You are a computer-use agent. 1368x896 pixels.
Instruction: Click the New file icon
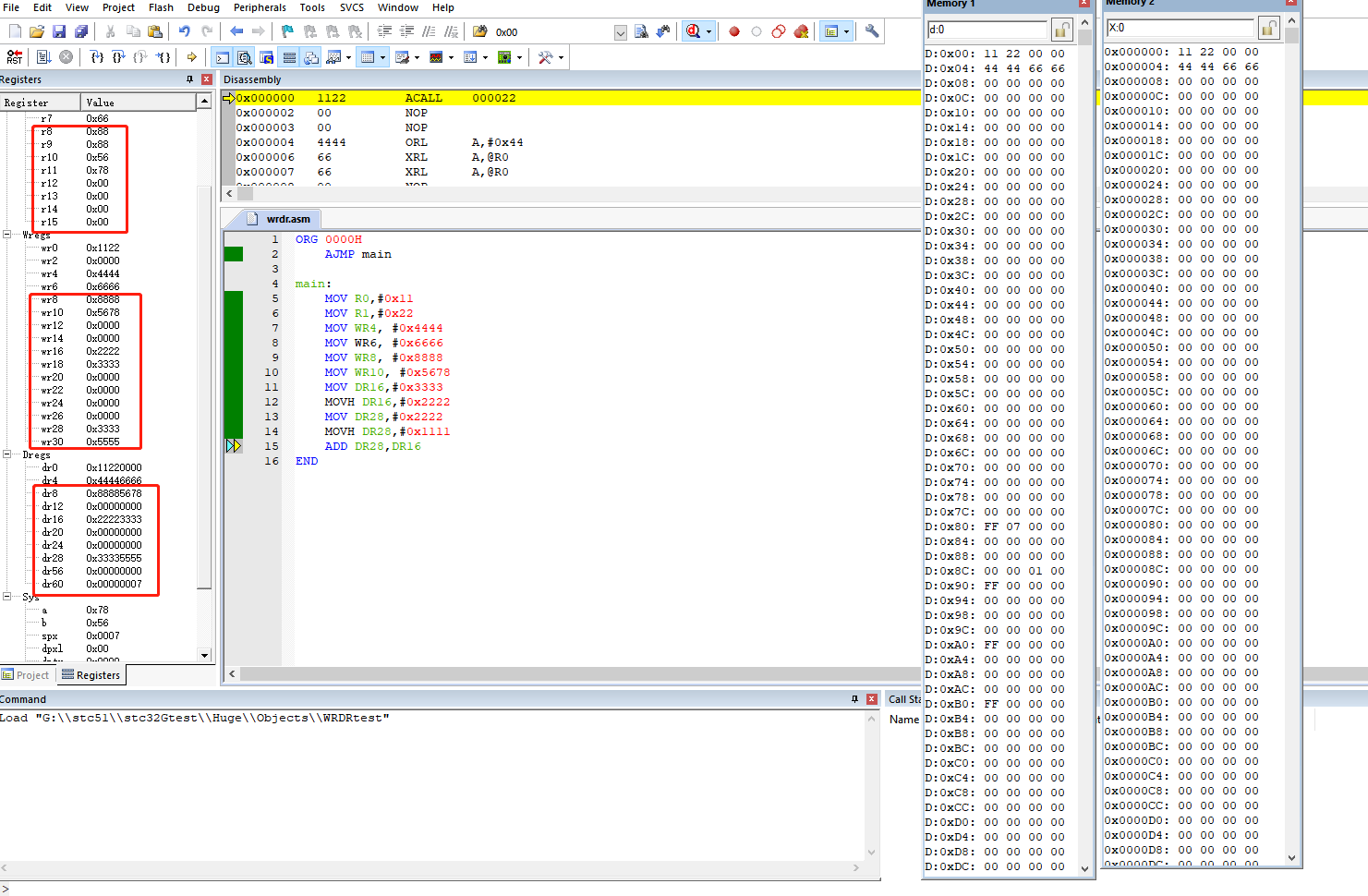tap(16, 31)
